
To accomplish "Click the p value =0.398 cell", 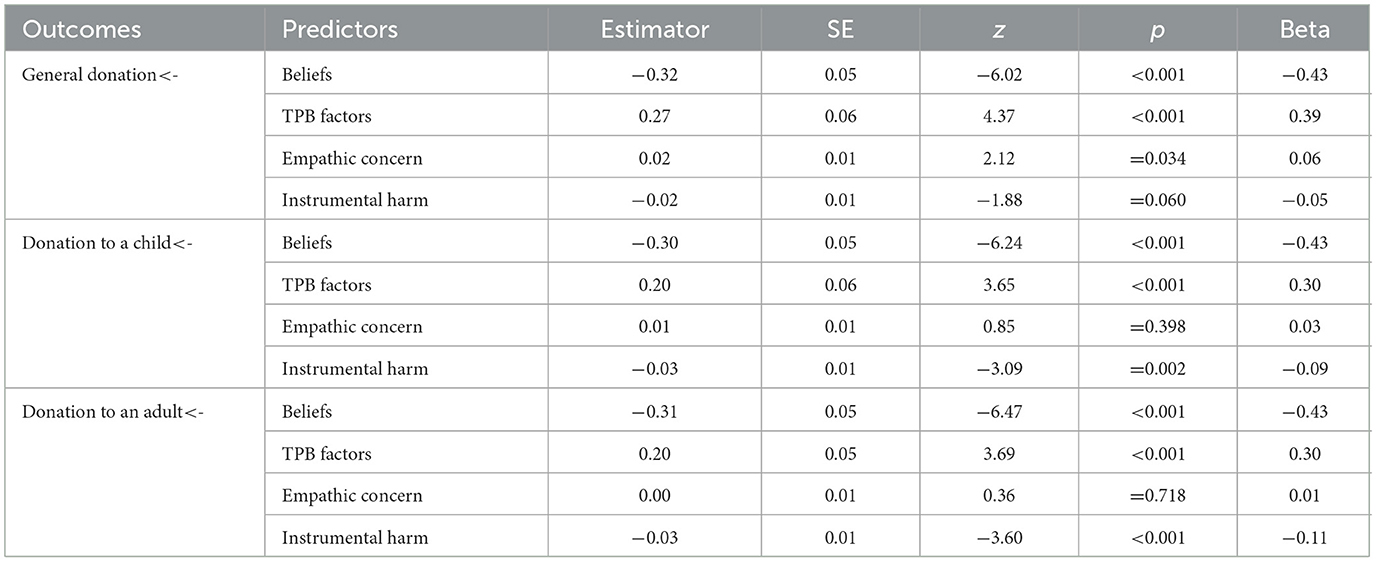I will 1157,327.
